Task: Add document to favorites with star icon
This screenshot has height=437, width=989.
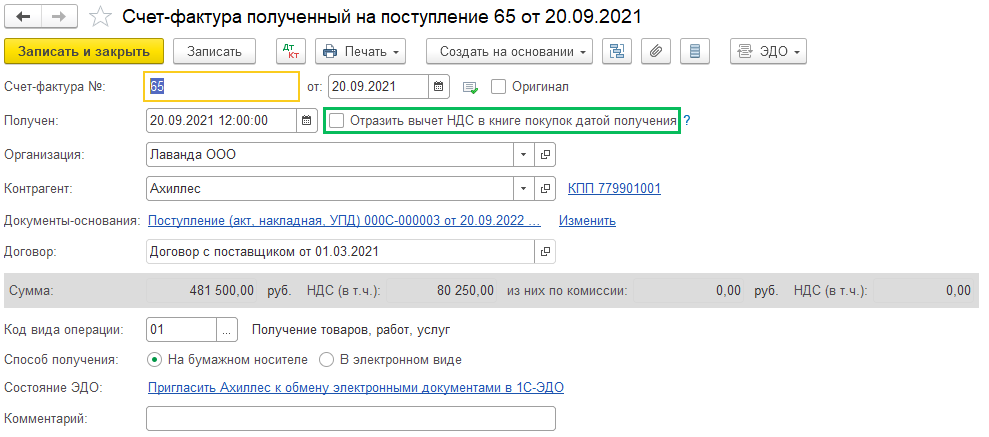Action: coord(100,17)
